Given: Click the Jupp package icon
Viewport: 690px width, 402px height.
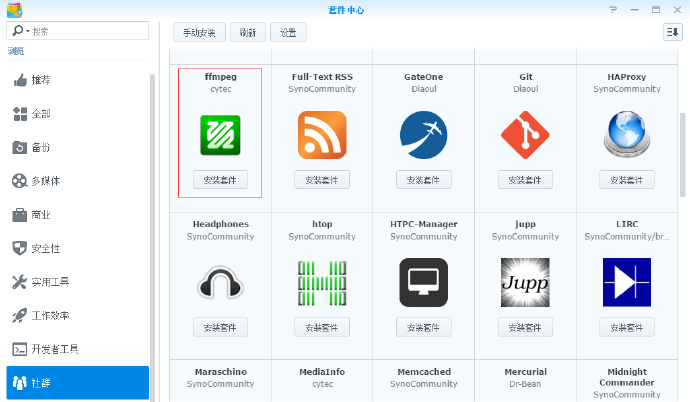Looking at the screenshot, I should pos(525,282).
